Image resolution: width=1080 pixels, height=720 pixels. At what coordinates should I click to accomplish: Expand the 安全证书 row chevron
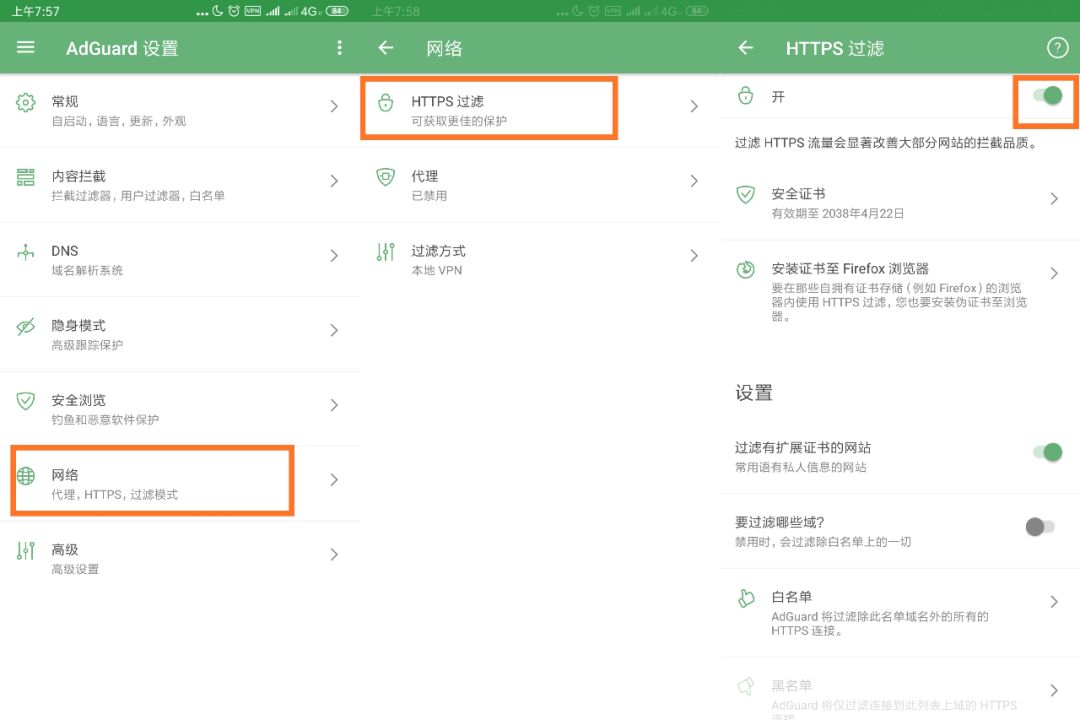[x=1054, y=199]
